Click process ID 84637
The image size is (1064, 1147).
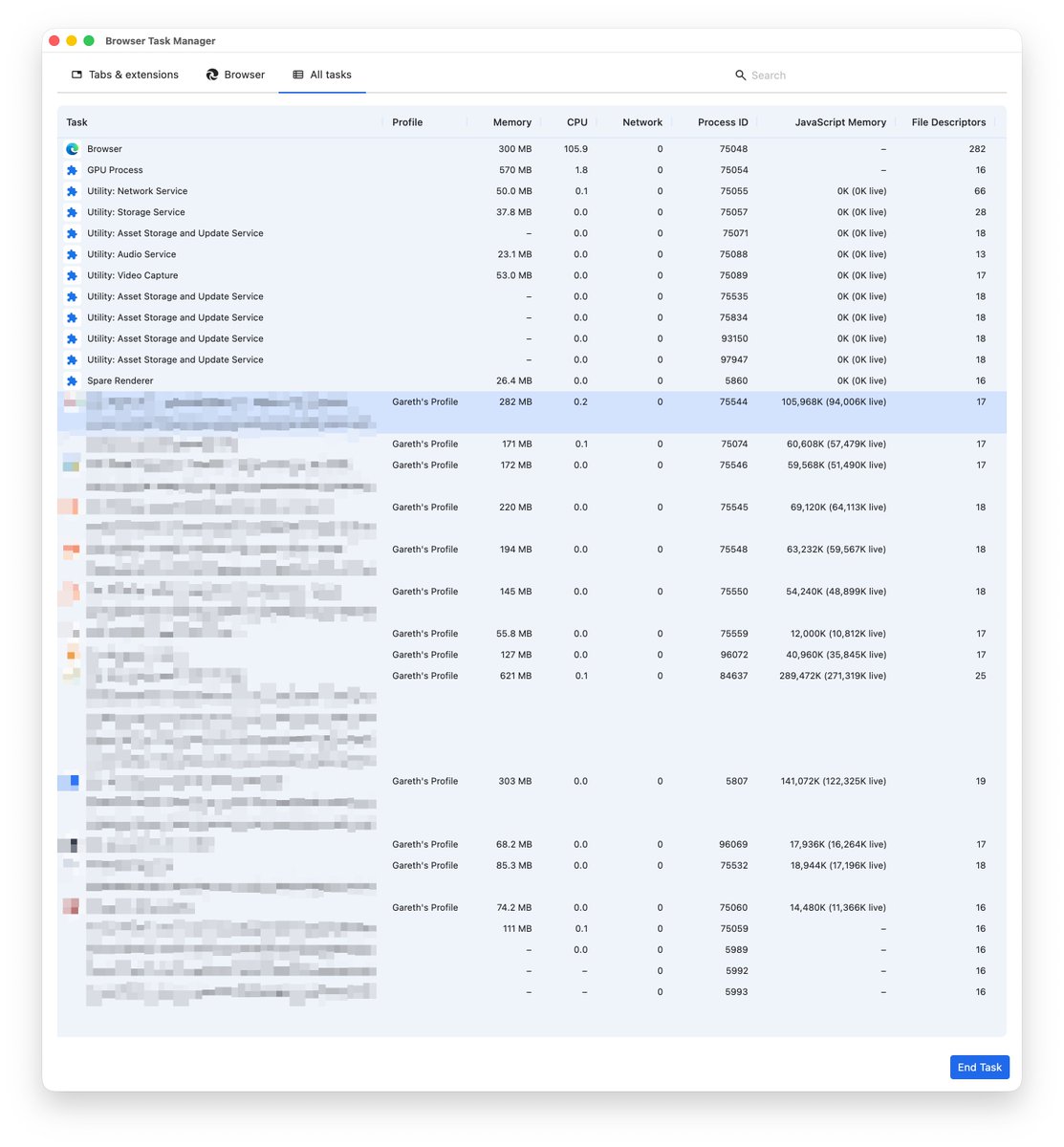click(x=734, y=676)
